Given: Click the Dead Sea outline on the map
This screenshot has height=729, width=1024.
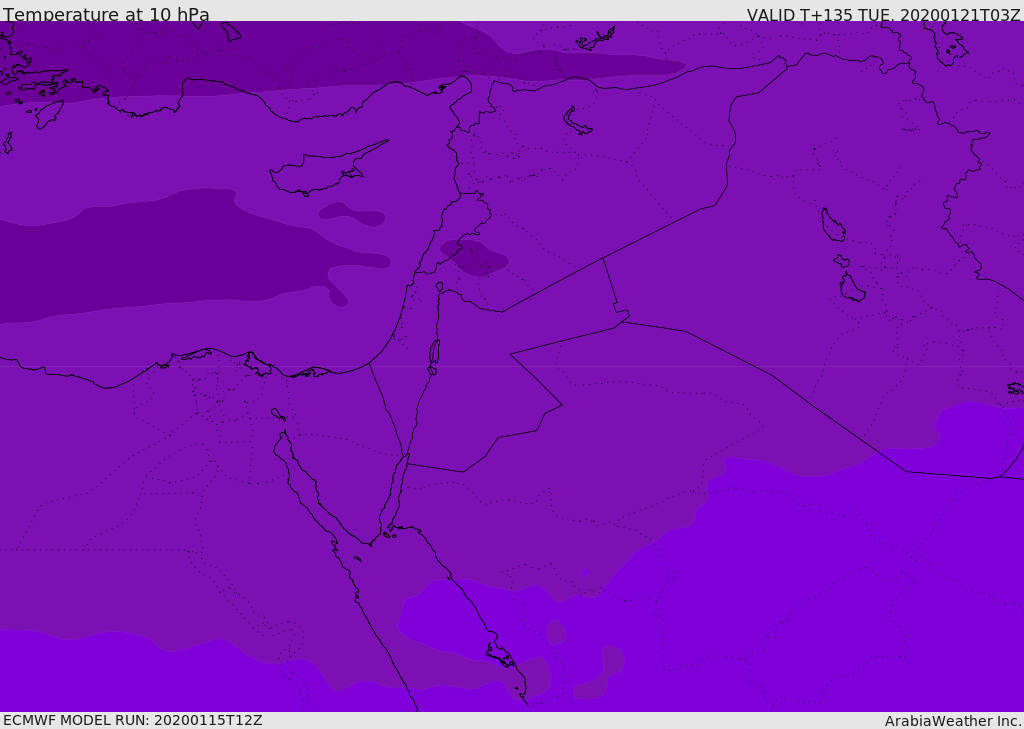Looking at the screenshot, I should point(434,353).
